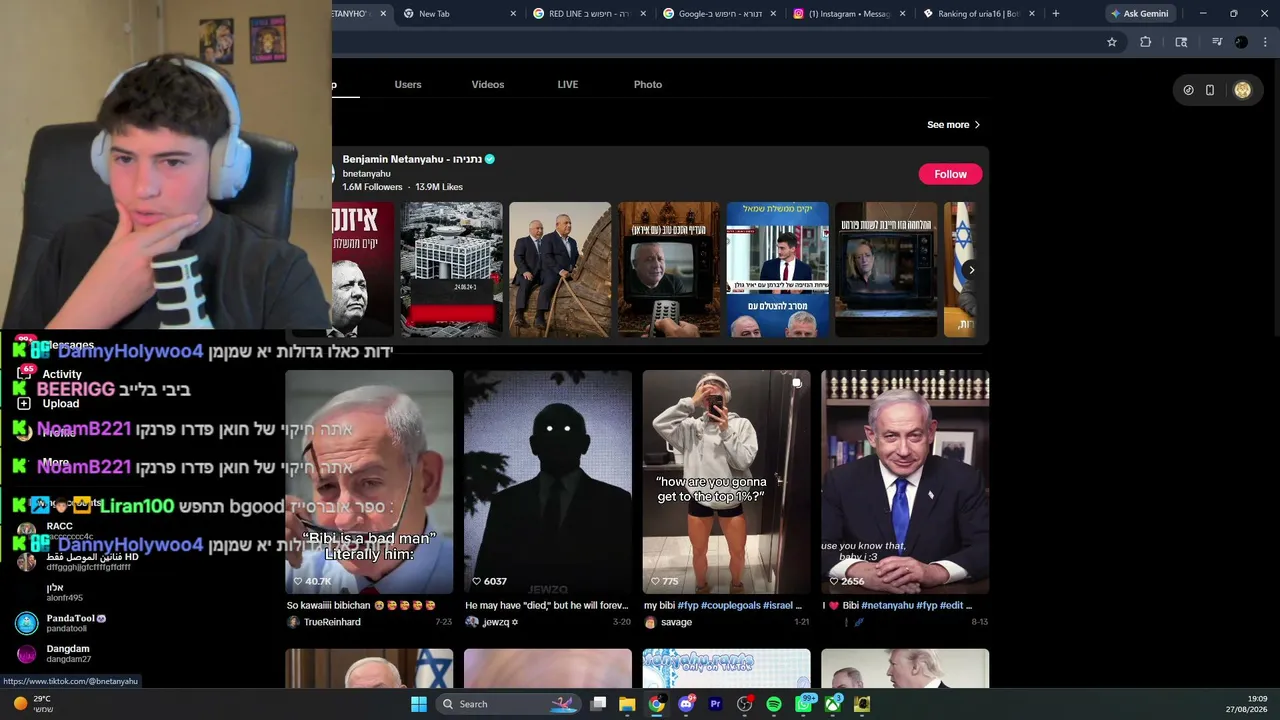Follow Benjamin Netanyahu's account
Image resolution: width=1280 pixels, height=720 pixels.
click(951, 174)
